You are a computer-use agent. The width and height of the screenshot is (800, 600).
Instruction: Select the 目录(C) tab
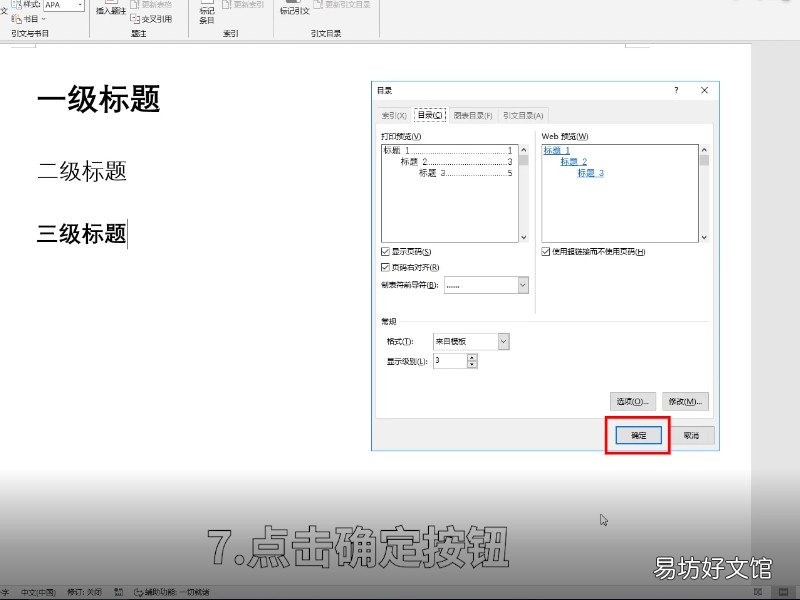(x=430, y=115)
